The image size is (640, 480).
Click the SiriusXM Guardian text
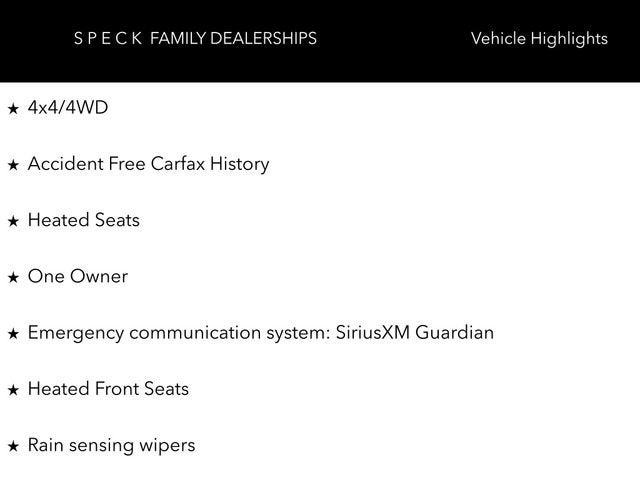(415, 332)
